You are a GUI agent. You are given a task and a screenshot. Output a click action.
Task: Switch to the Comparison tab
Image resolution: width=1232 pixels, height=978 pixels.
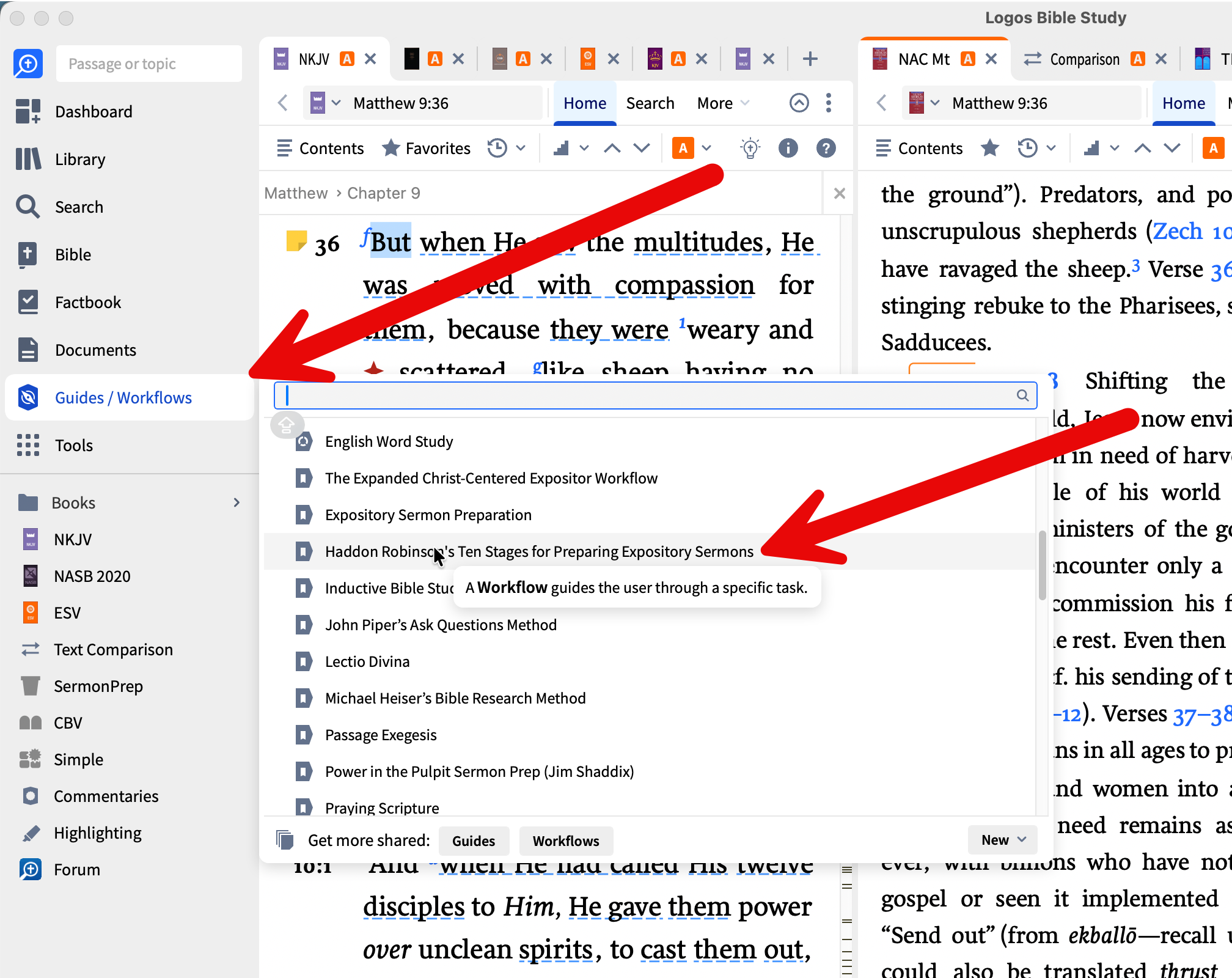[1085, 59]
